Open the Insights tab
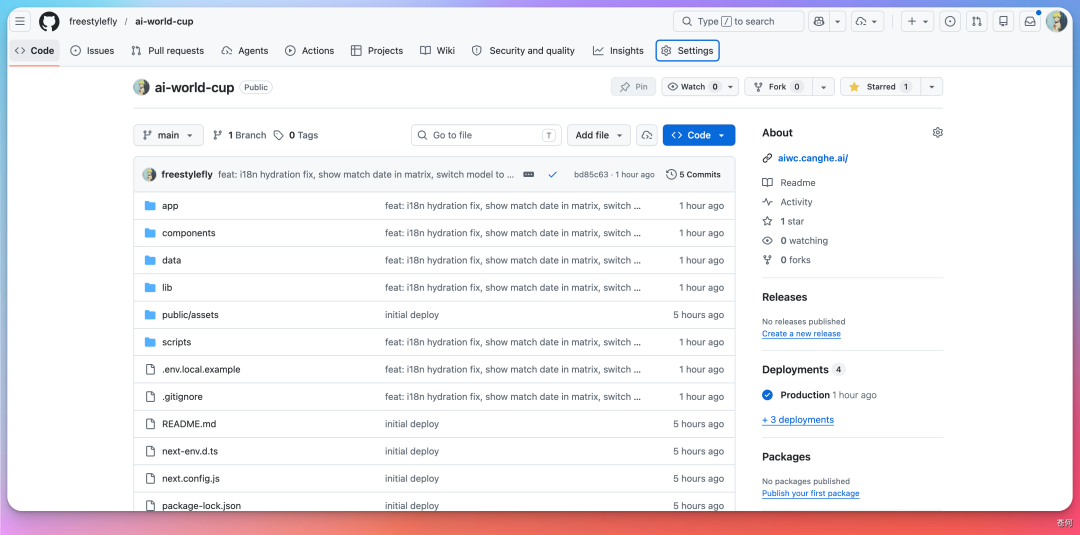 pyautogui.click(x=618, y=50)
